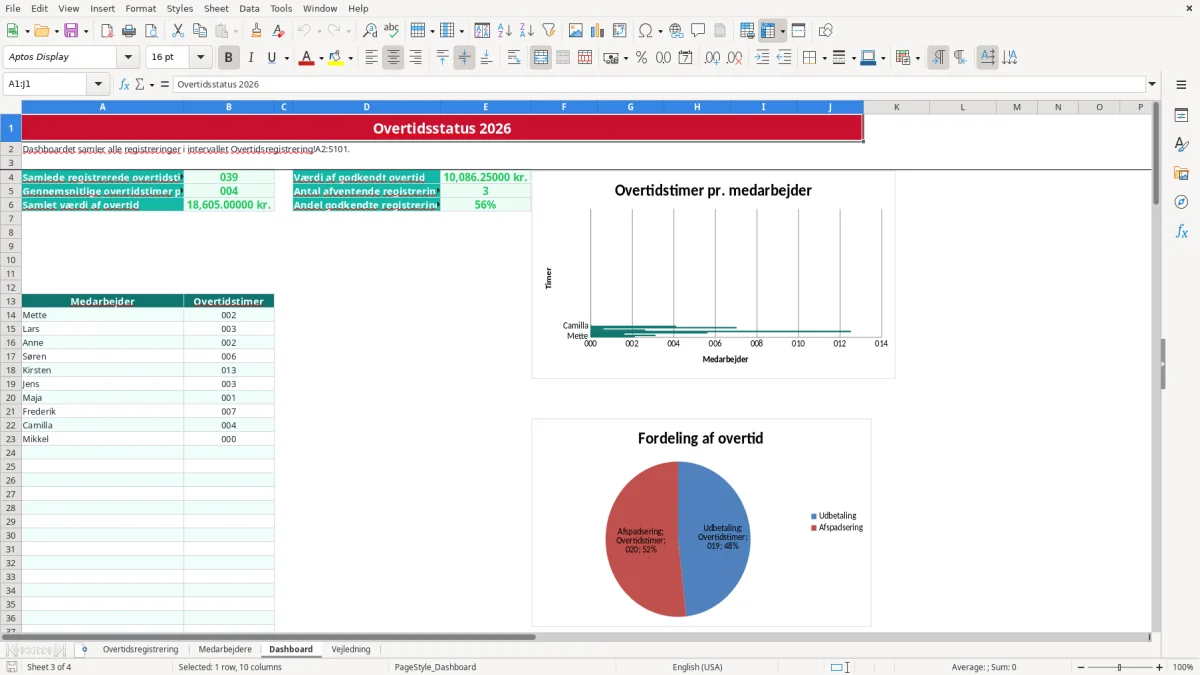Click the Function Wizard fx icon
The height and width of the screenshot is (675, 1200).
coord(124,84)
